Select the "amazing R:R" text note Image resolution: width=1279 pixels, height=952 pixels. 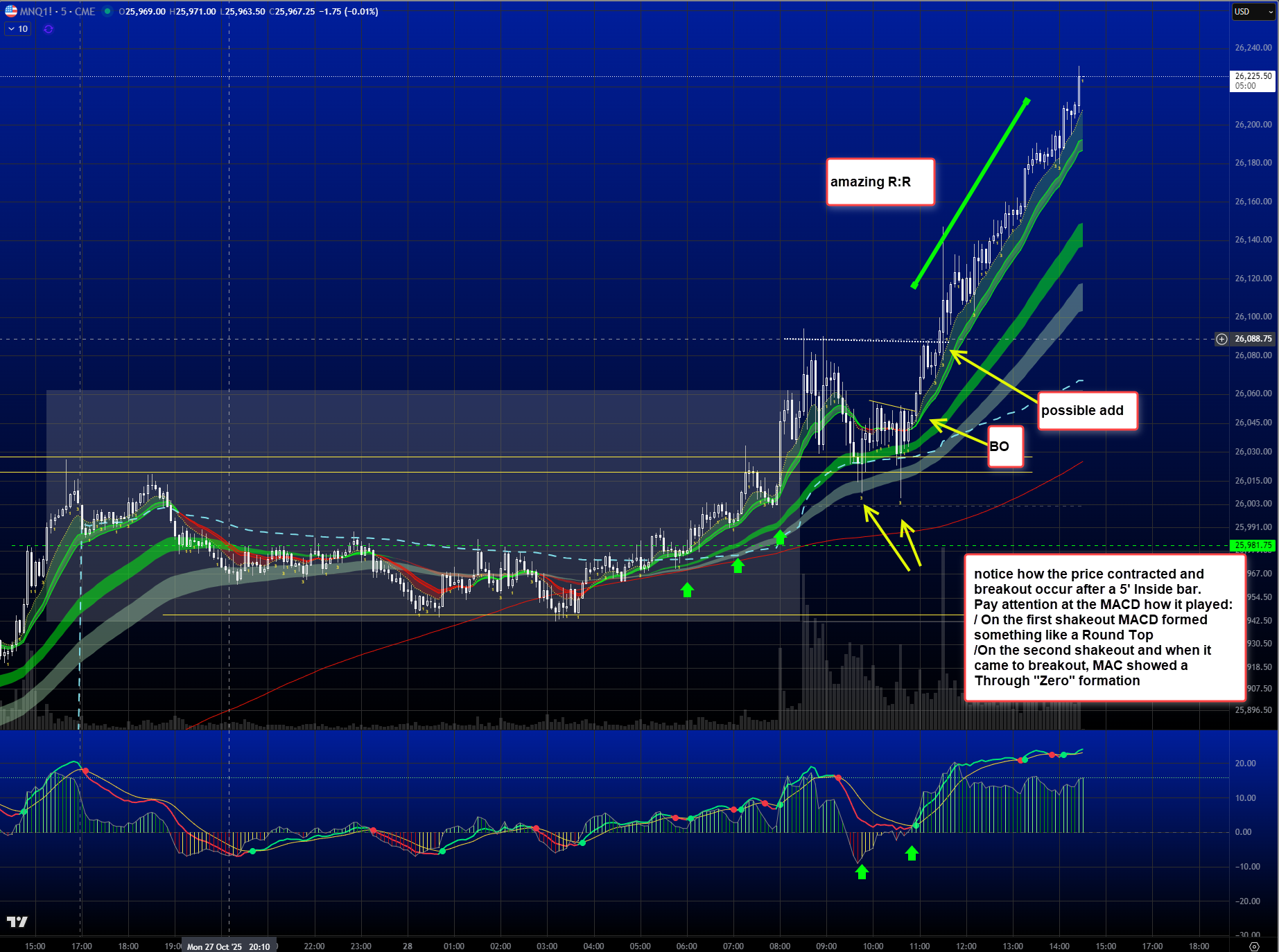click(880, 182)
